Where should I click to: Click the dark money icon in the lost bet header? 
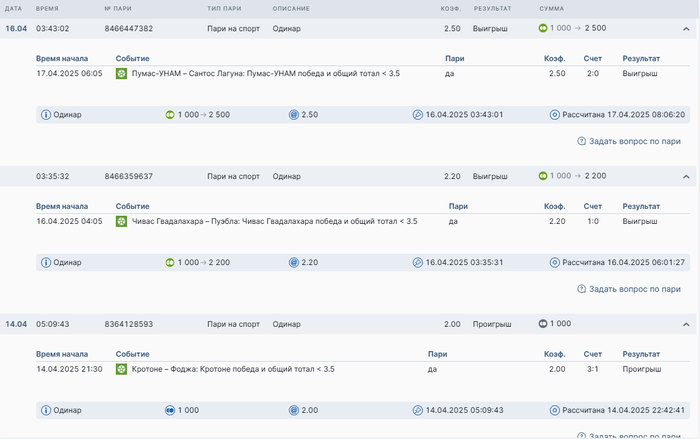[543, 324]
